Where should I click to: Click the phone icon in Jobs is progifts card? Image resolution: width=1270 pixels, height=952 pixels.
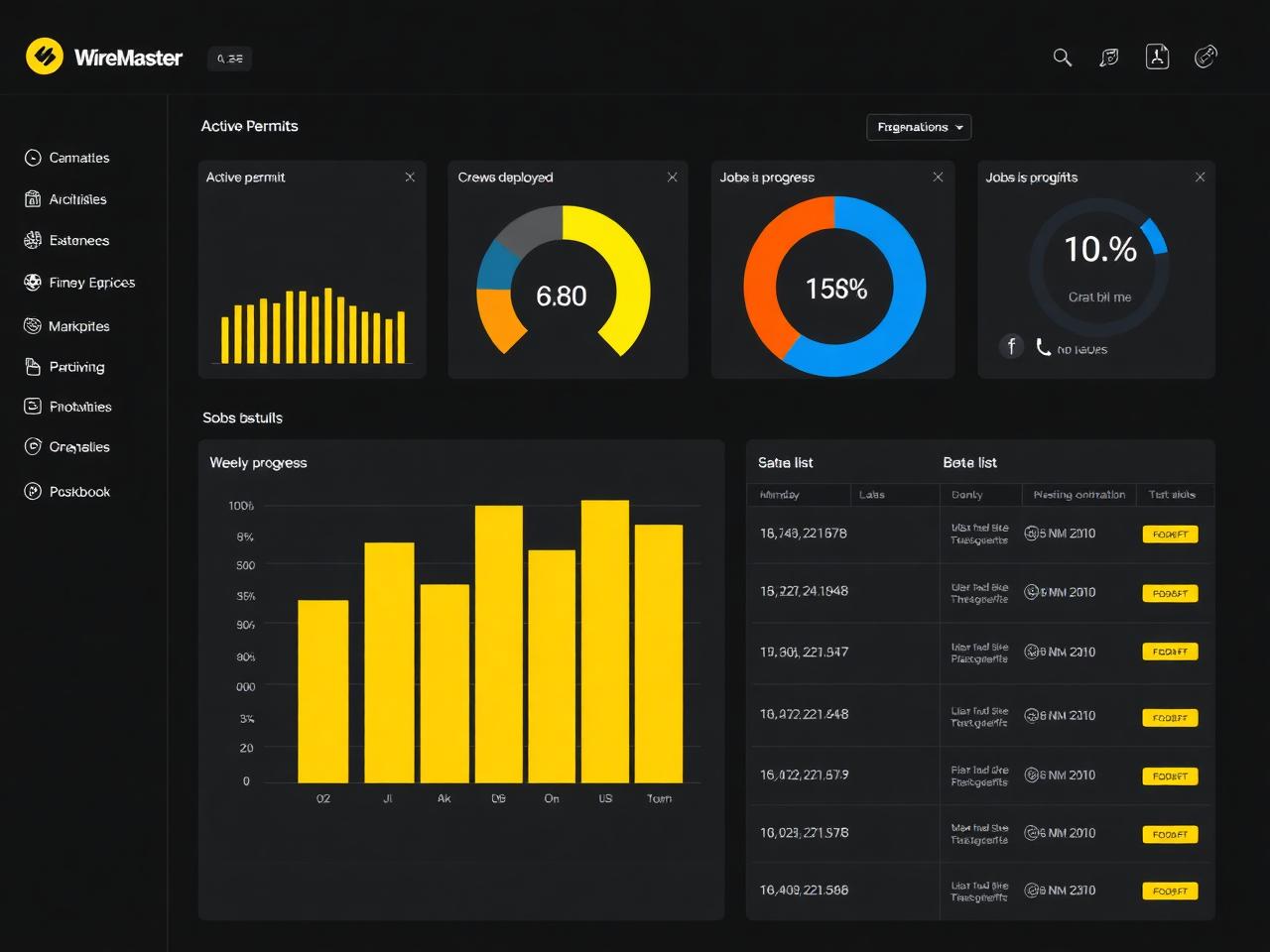tap(1043, 347)
